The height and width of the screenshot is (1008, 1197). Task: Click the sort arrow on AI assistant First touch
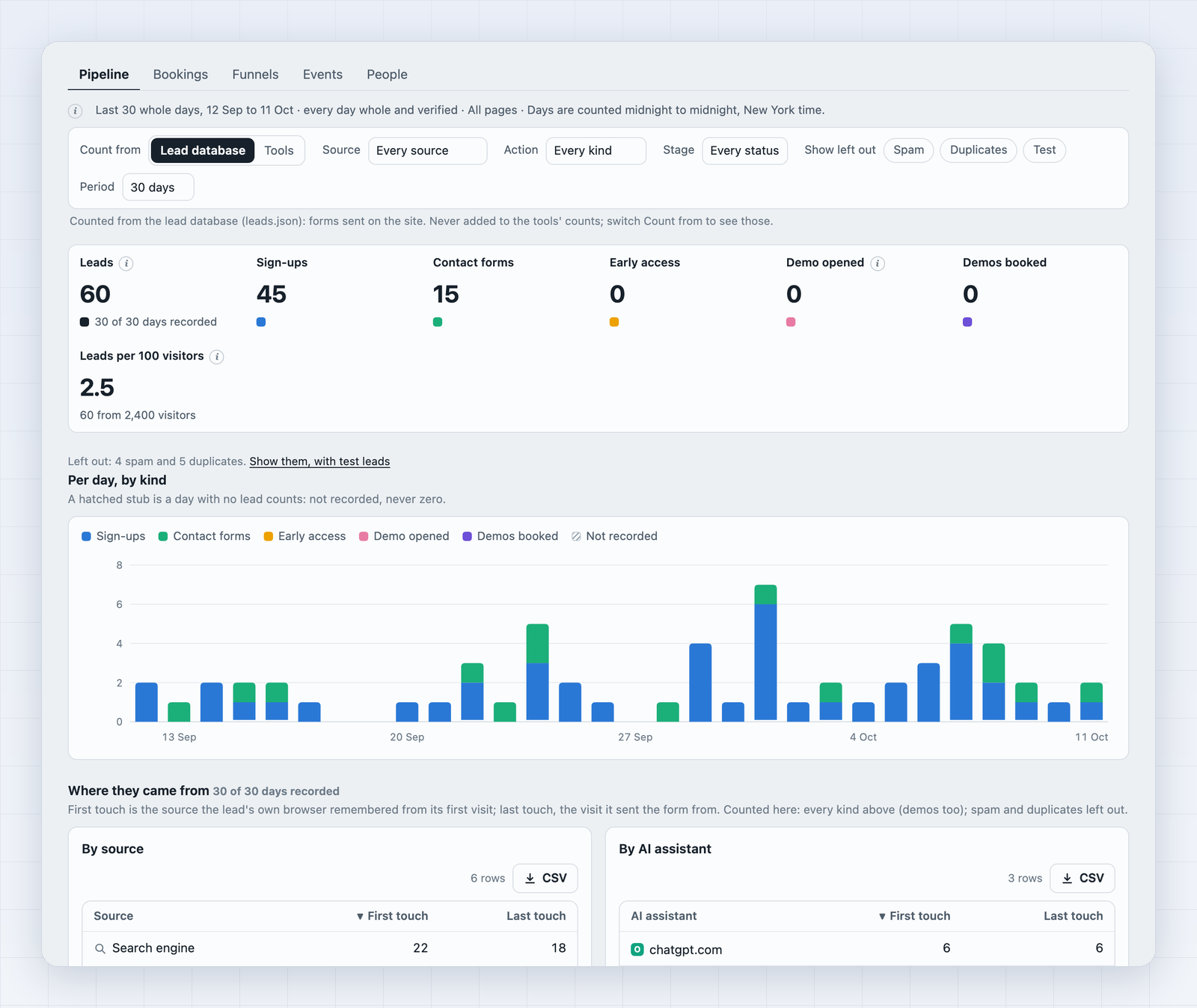882,916
